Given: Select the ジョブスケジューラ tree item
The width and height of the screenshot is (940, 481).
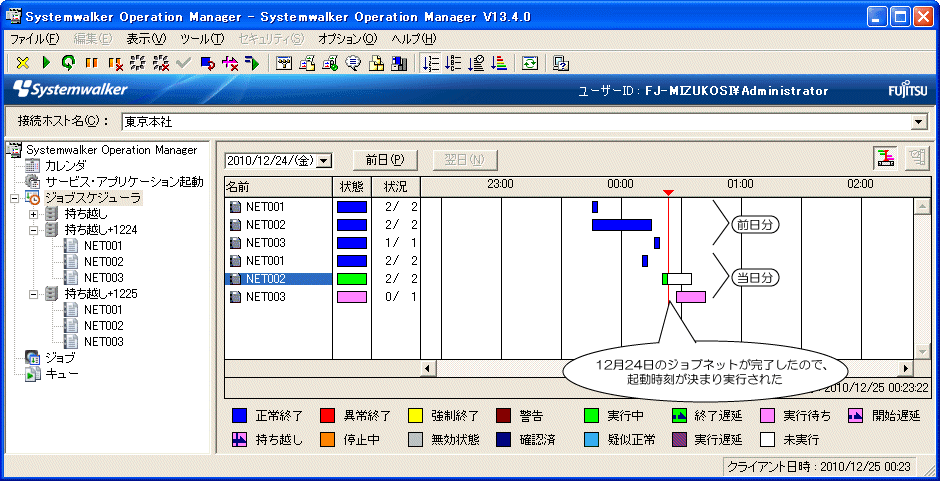Looking at the screenshot, I should [93, 197].
